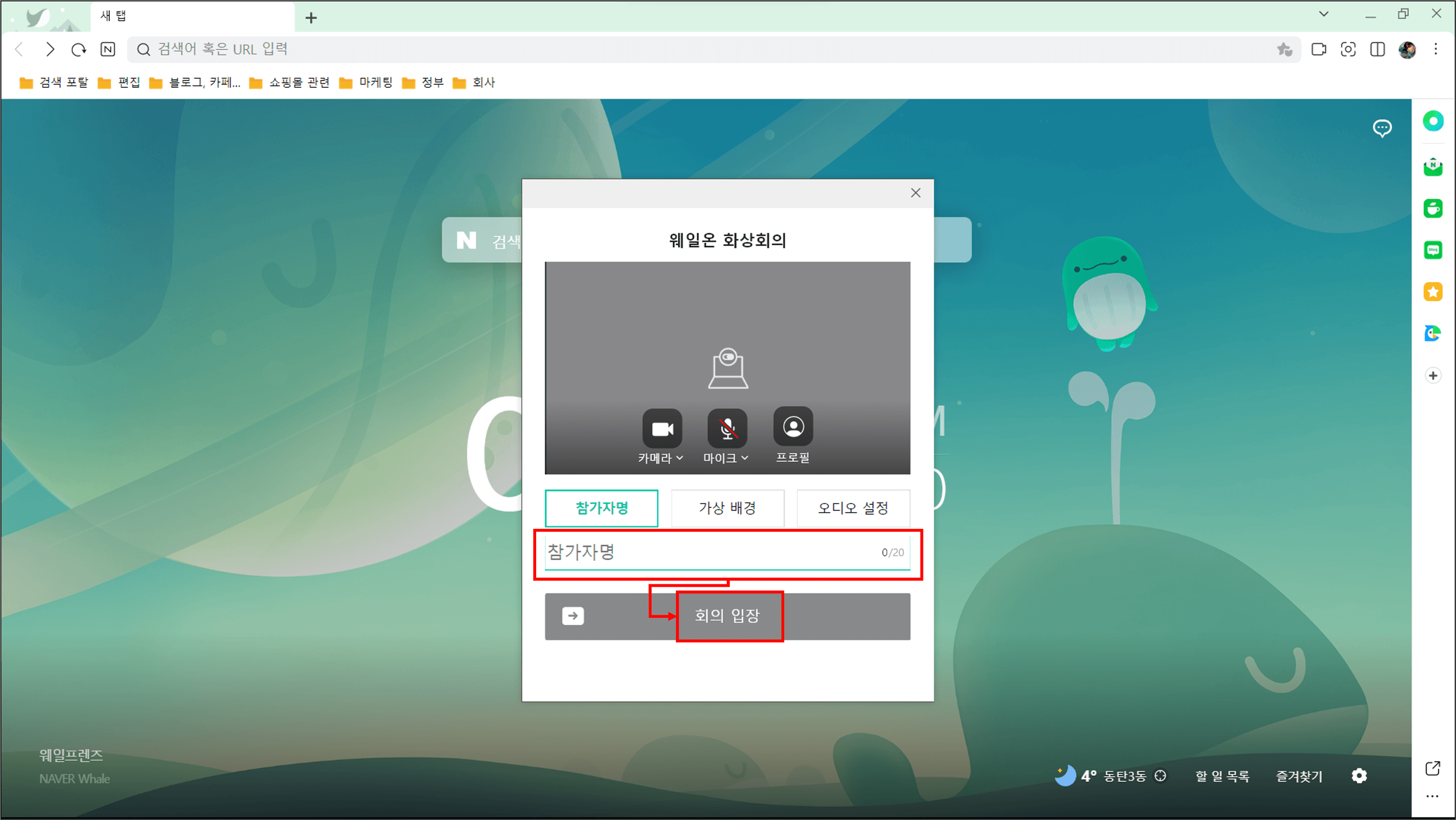This screenshot has width=1456, height=820.
Task: Select the 참가자명 tab
Action: click(601, 508)
